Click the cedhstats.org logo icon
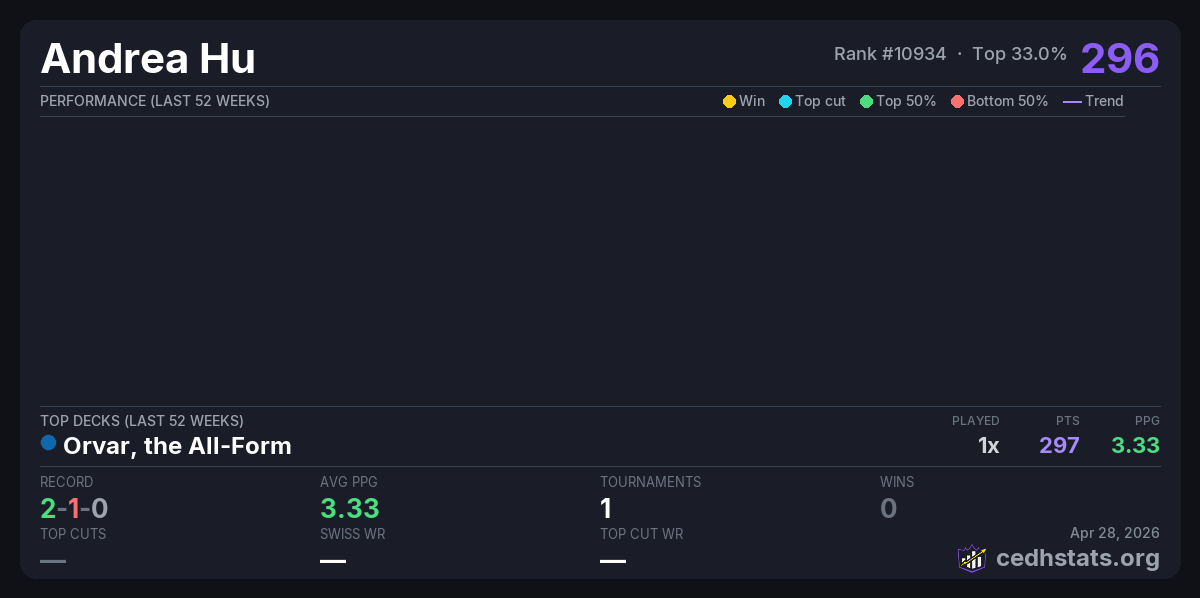The image size is (1200, 598). [972, 558]
